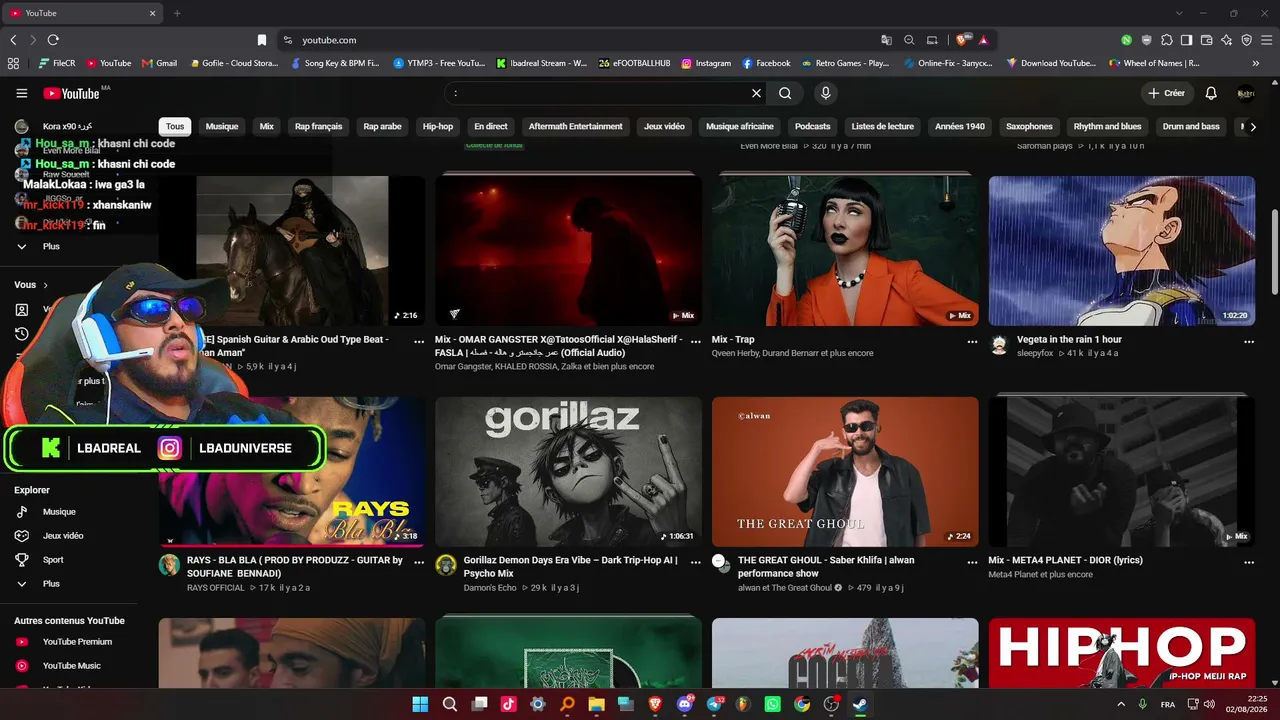This screenshot has width=1280, height=720.
Task: Open the Mix - Trap title link
Action: 733,340
